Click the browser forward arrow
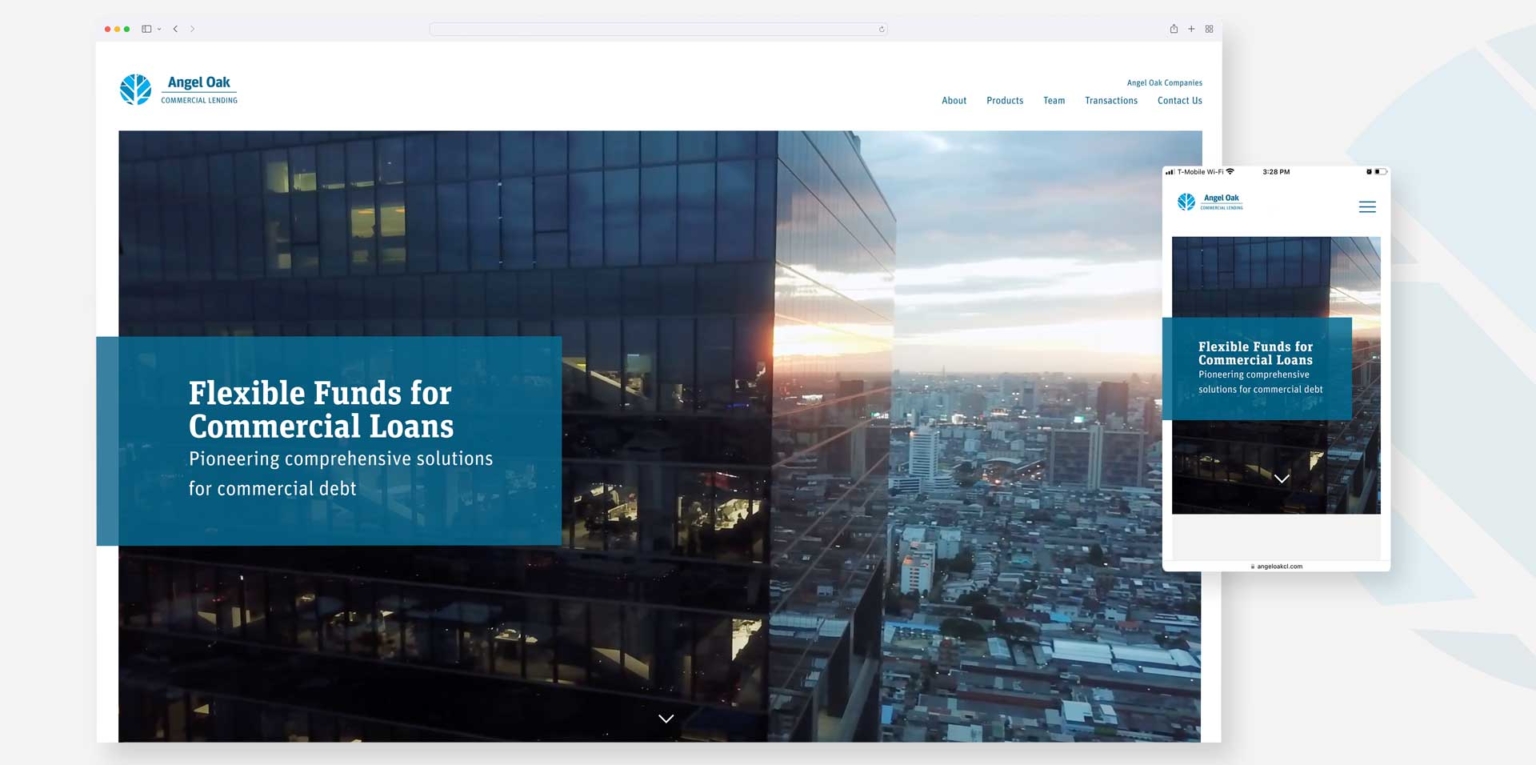1536x765 pixels. pos(193,29)
